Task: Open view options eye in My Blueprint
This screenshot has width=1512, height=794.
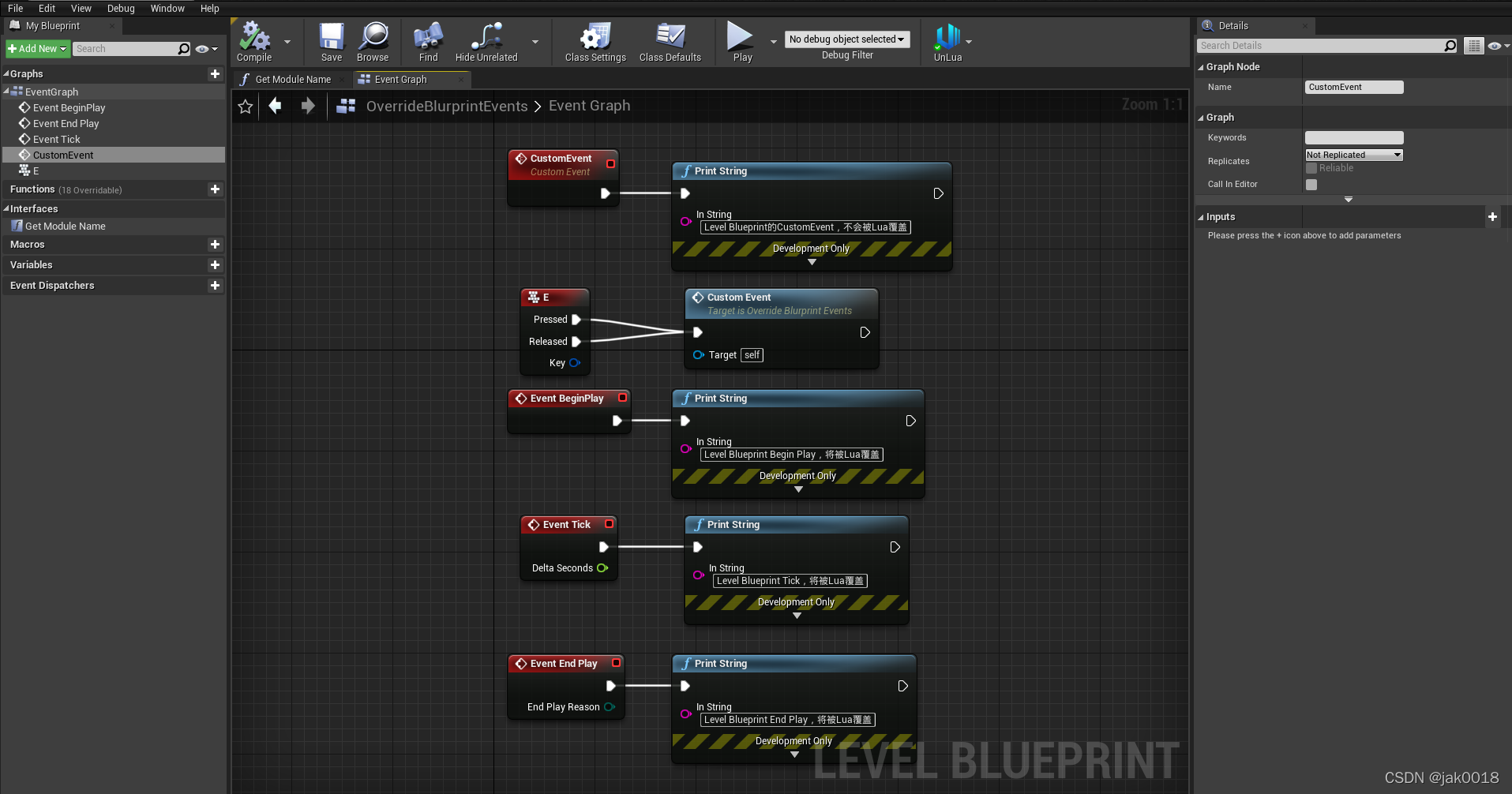Action: (x=207, y=49)
